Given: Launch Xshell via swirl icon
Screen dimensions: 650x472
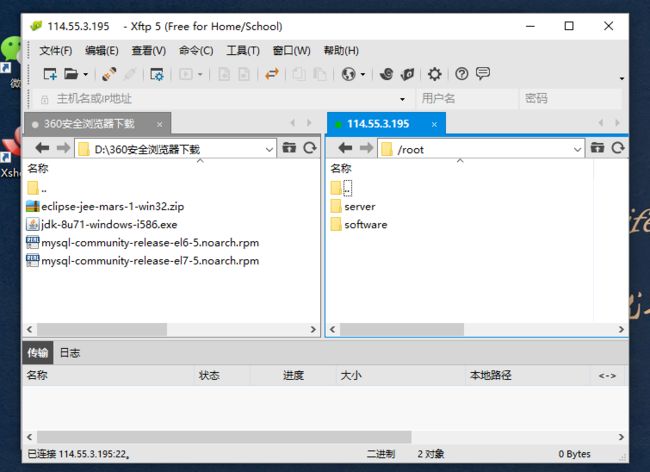Looking at the screenshot, I should tap(387, 74).
